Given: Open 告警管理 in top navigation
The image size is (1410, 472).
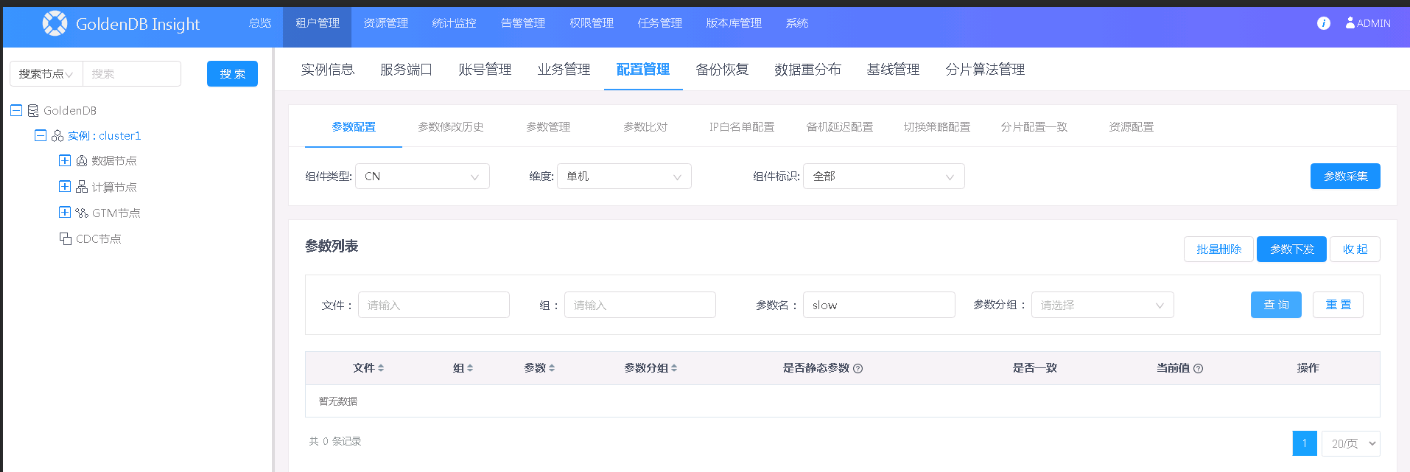Looking at the screenshot, I should point(522,23).
